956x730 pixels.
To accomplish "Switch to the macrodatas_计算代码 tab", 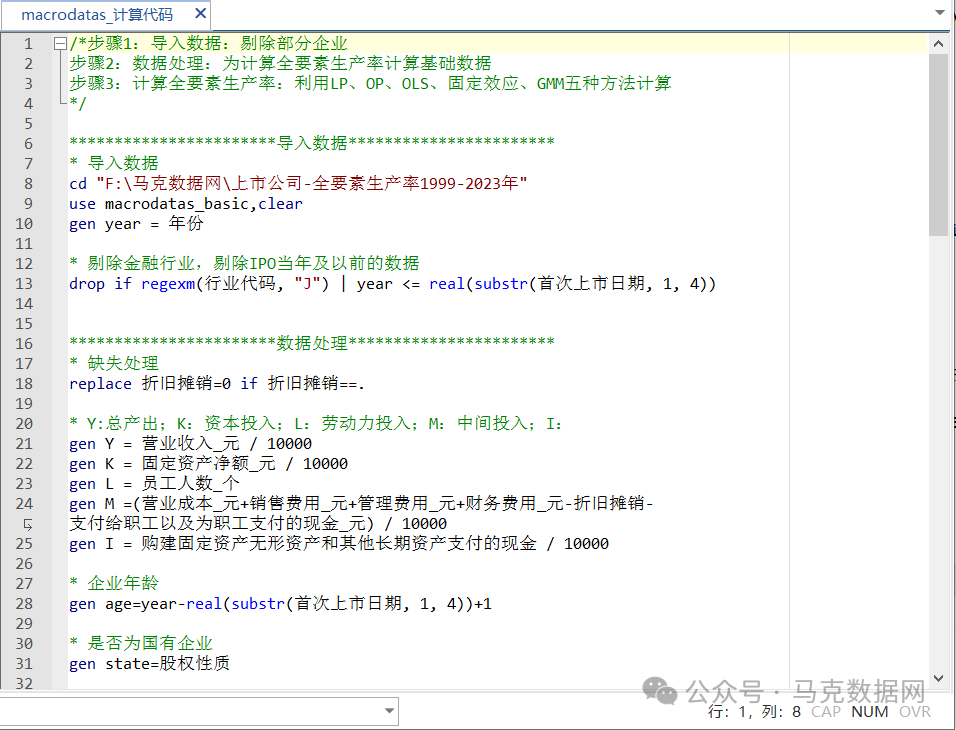I will pyautogui.click(x=97, y=15).
